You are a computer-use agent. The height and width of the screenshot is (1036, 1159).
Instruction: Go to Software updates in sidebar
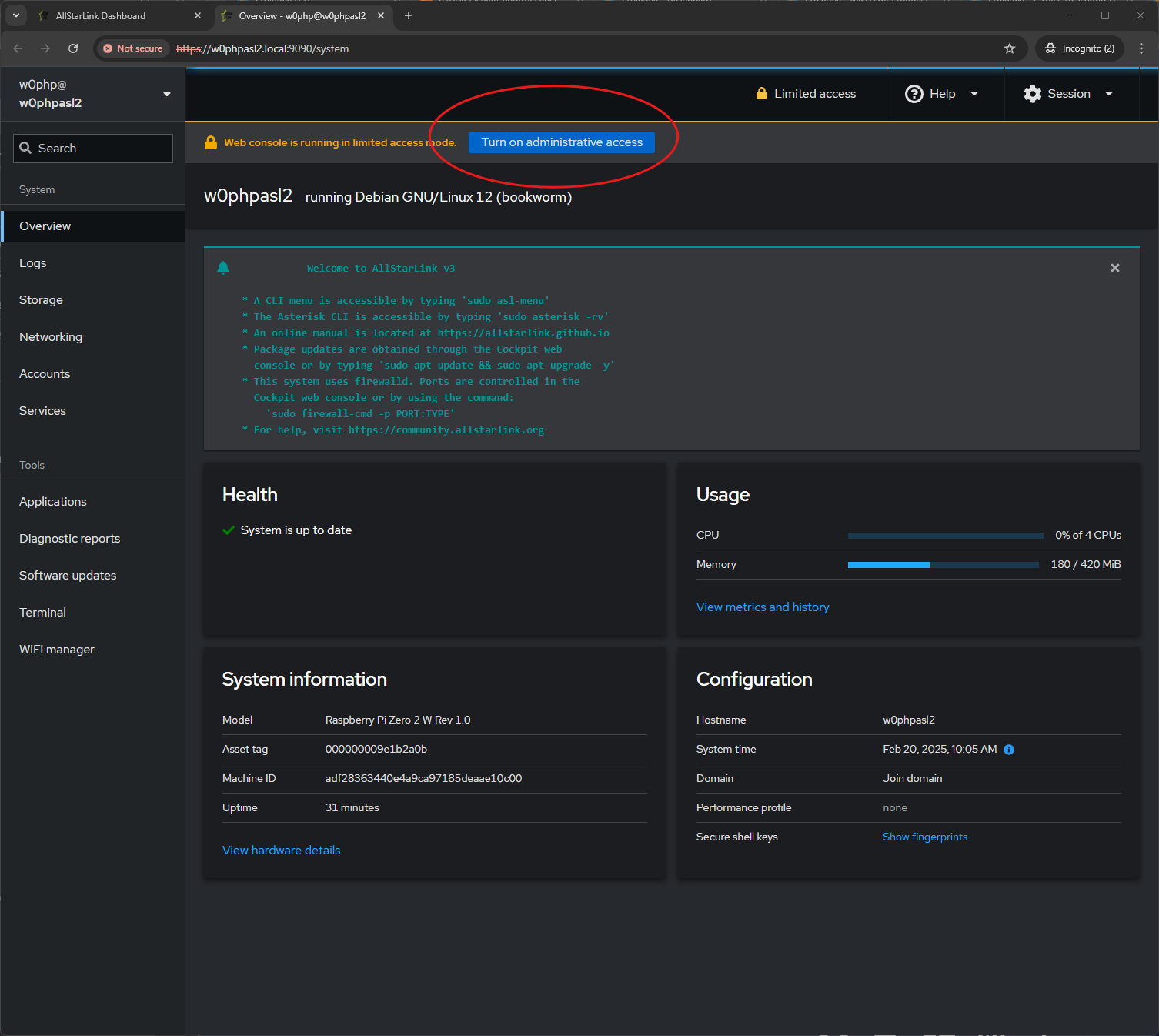[x=68, y=576]
